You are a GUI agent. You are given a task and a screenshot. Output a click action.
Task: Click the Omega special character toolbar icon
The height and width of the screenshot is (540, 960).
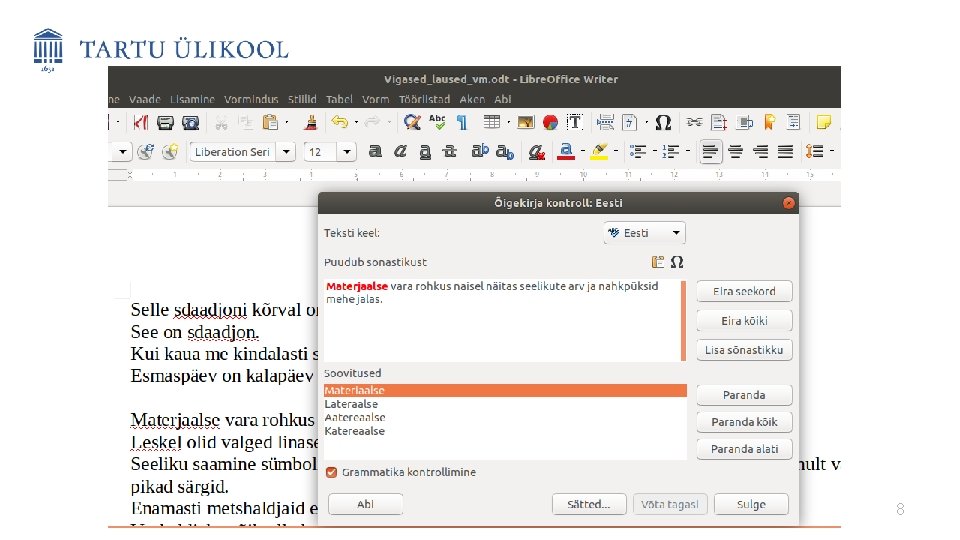(663, 122)
